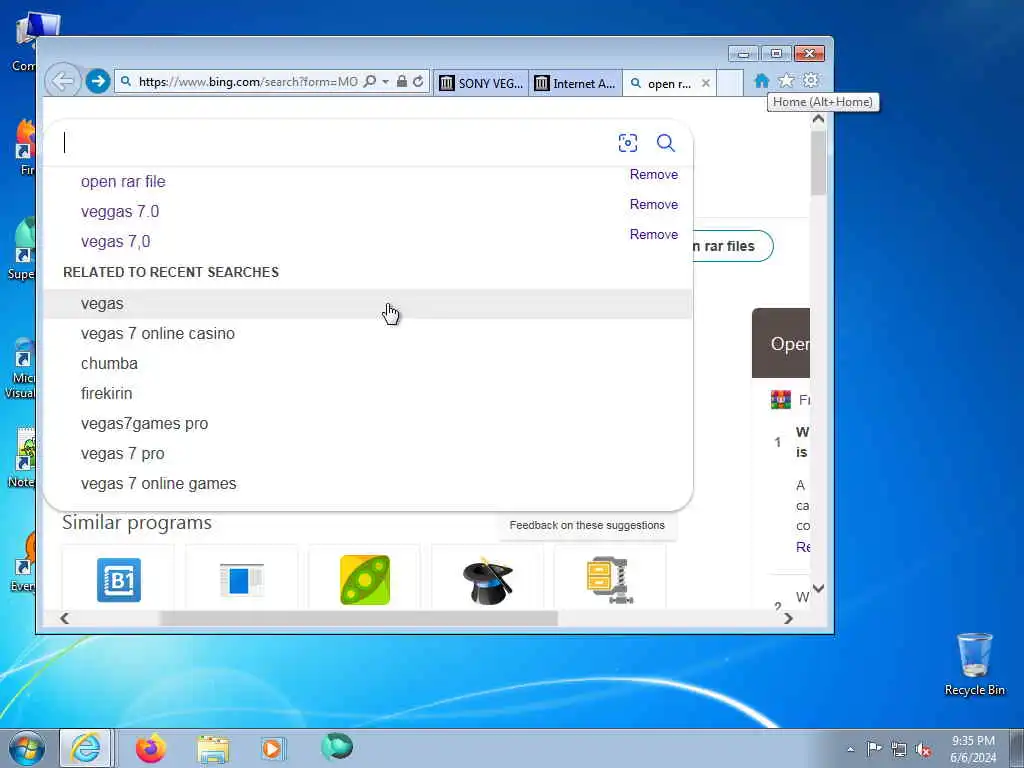Viewport: 1024px width, 768px height.
Task: Click the muted volume tray icon
Action: click(x=923, y=749)
